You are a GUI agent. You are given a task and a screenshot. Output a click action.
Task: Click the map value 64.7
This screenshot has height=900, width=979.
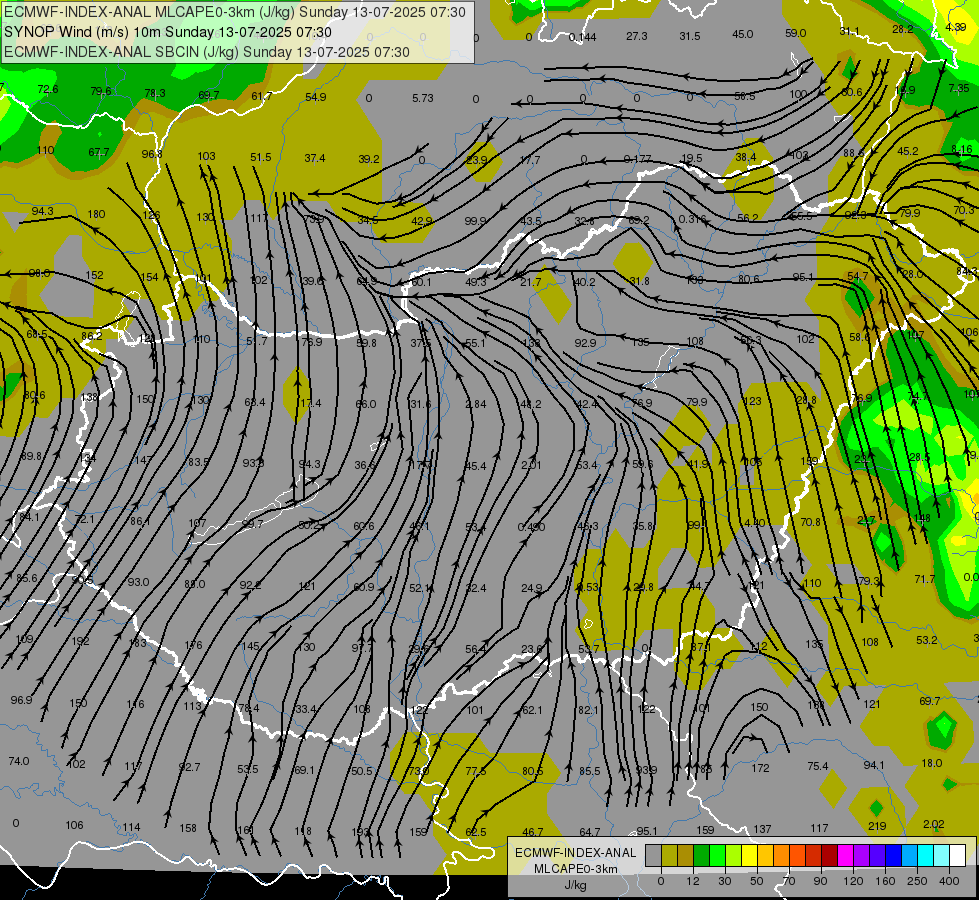coord(590,832)
